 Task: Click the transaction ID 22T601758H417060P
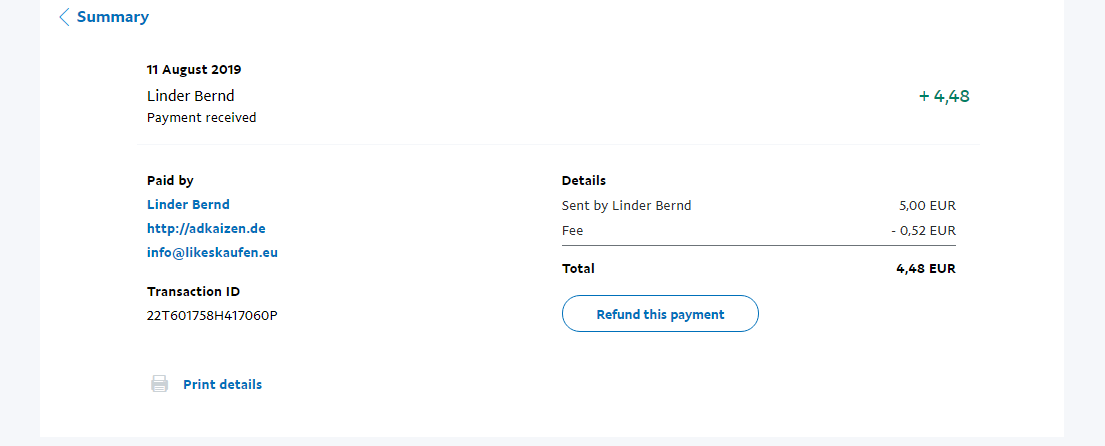(x=212, y=316)
